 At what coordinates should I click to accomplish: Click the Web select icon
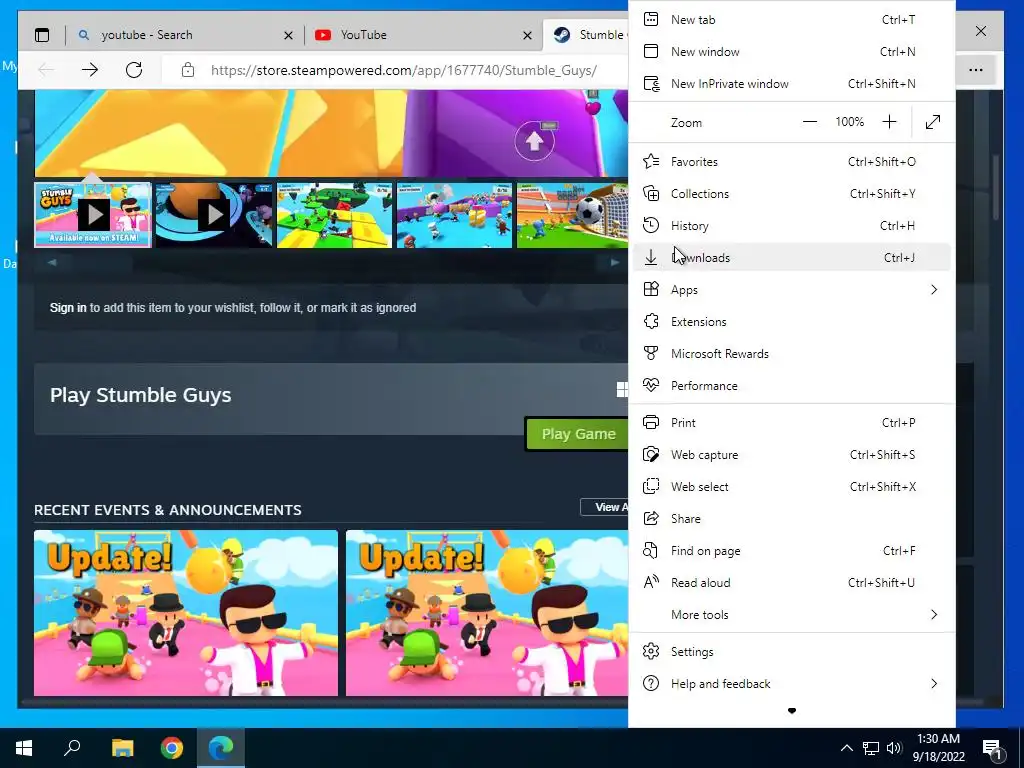651,487
